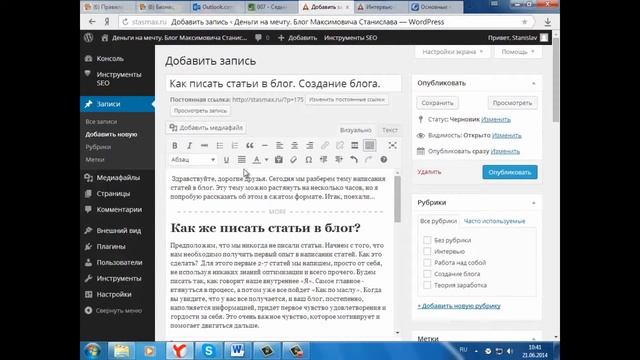The height and width of the screenshot is (360, 640).
Task: Insert numbered list
Action: [x=235, y=146]
